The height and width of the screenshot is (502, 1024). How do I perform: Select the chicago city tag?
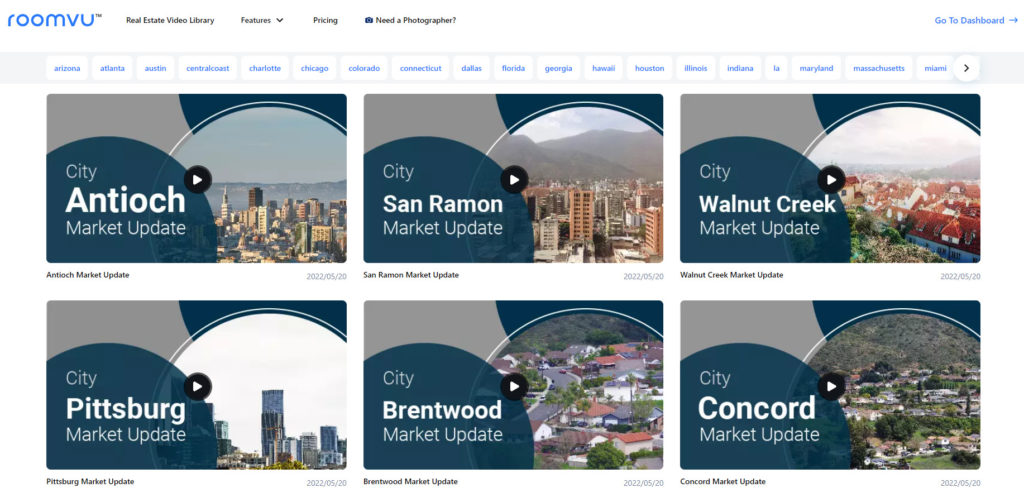[x=315, y=68]
